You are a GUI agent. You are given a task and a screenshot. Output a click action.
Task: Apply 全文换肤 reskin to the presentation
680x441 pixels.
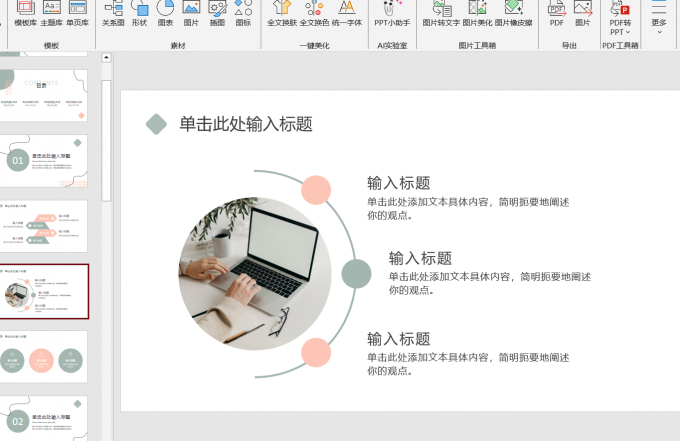coord(282,14)
